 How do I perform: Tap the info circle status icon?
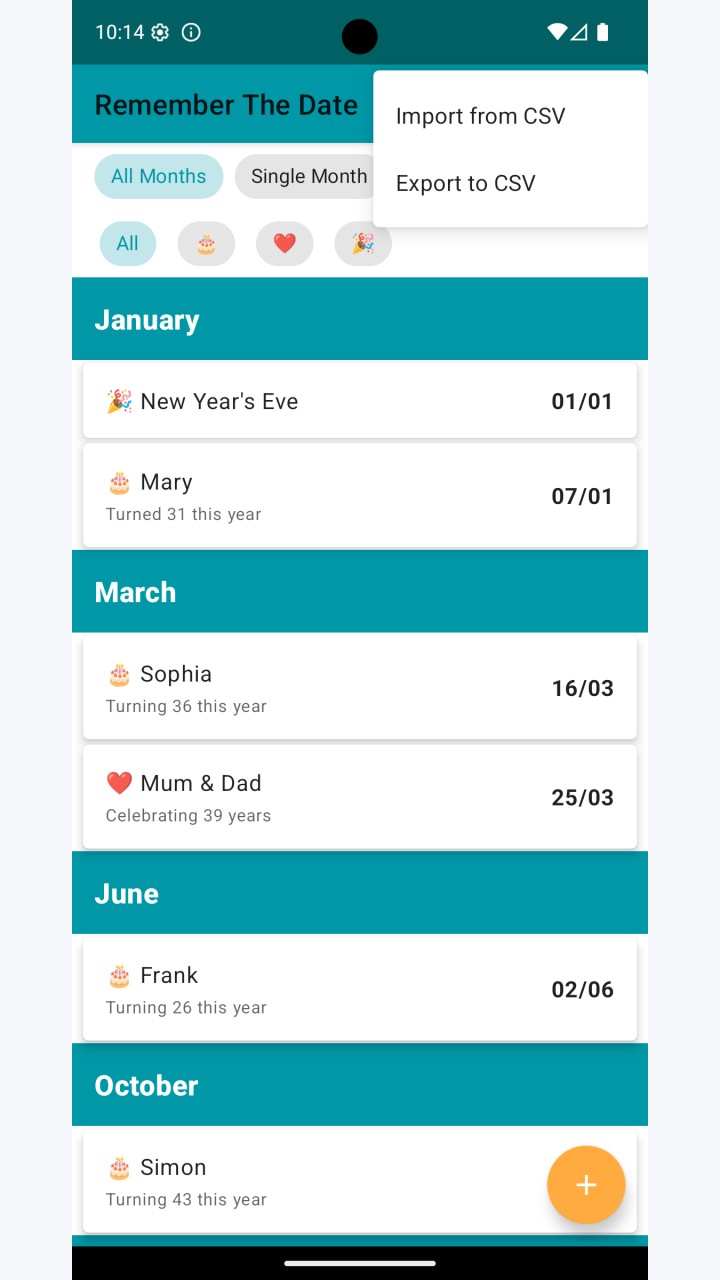click(191, 32)
